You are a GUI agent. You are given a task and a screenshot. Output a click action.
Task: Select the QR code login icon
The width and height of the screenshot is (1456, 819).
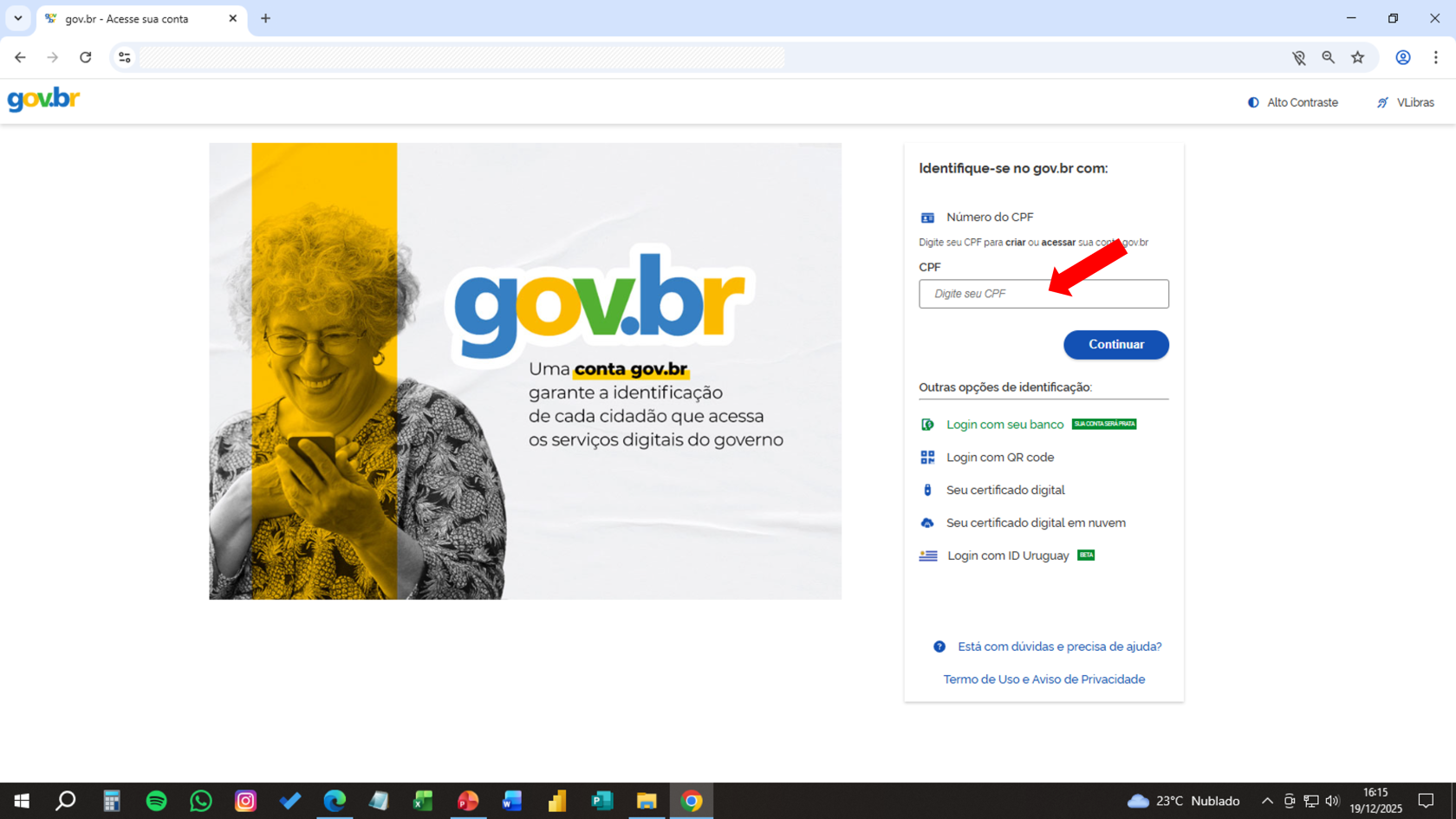click(927, 457)
